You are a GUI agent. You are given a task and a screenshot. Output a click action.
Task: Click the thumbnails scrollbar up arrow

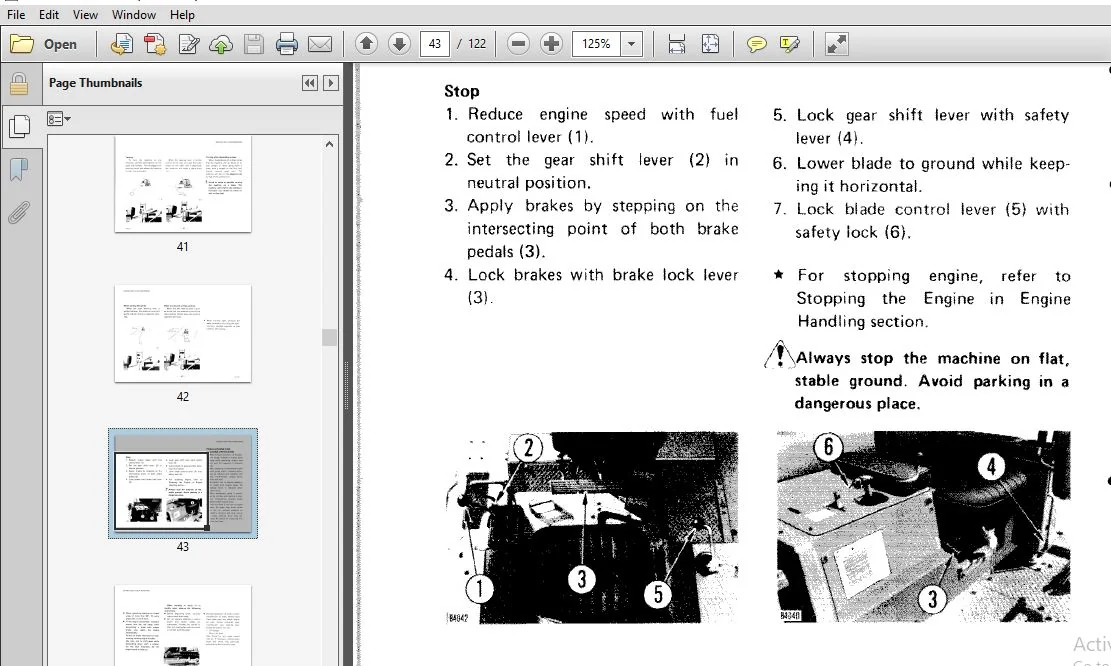click(x=329, y=144)
